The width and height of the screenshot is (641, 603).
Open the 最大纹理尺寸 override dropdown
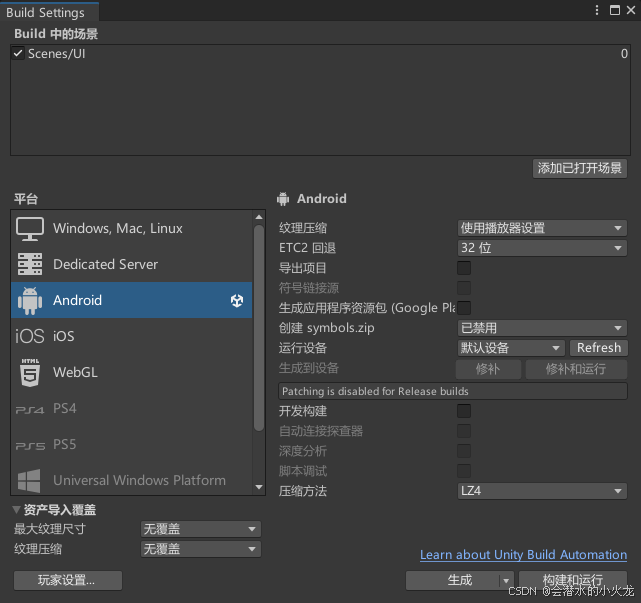pyautogui.click(x=201, y=529)
